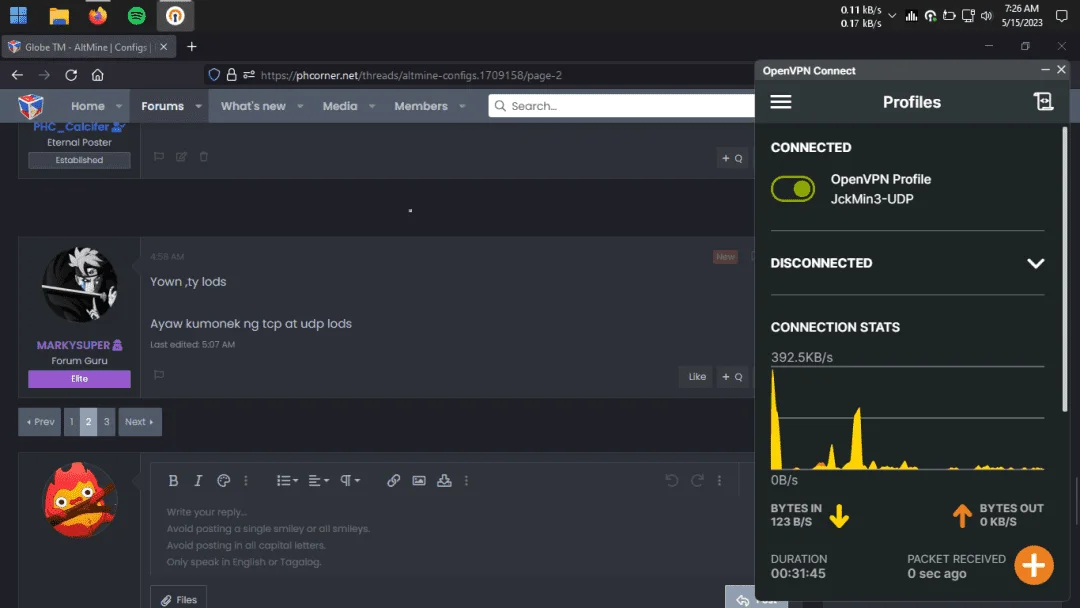The width and height of the screenshot is (1080, 608).
Task: Quote MARKYSUPER's post with +Q
Action: click(732, 377)
